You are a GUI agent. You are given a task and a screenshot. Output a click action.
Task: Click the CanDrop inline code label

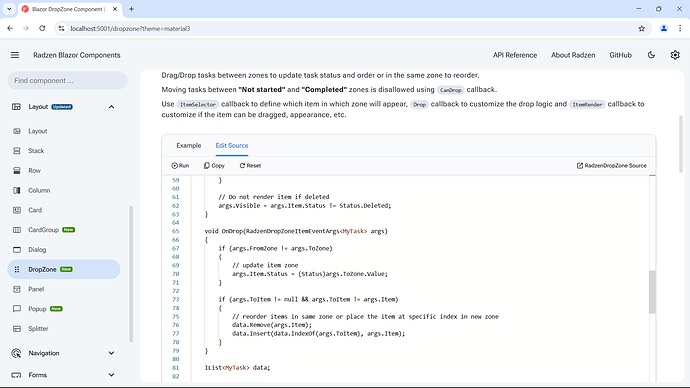point(451,90)
